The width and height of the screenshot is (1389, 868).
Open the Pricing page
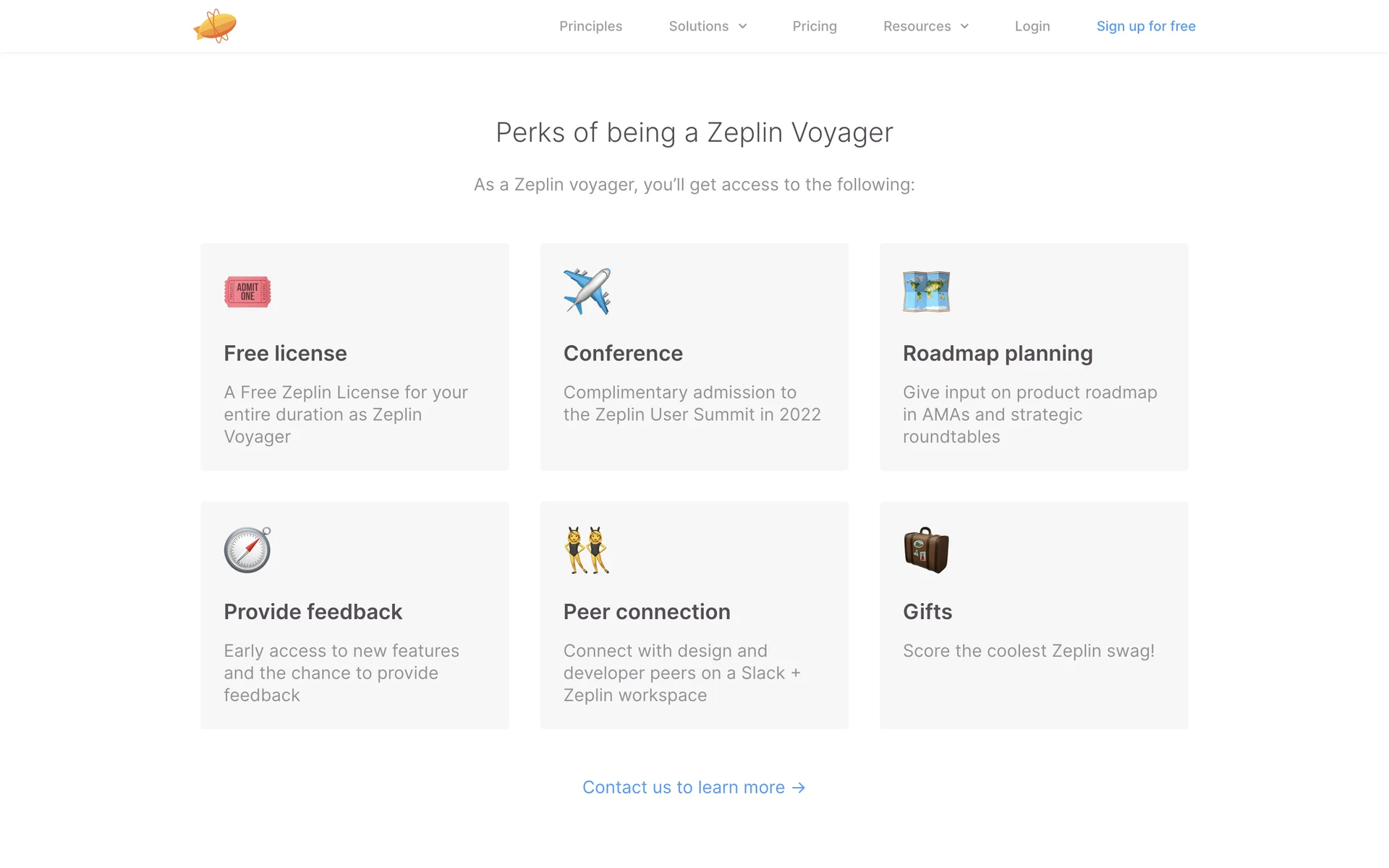[814, 26]
